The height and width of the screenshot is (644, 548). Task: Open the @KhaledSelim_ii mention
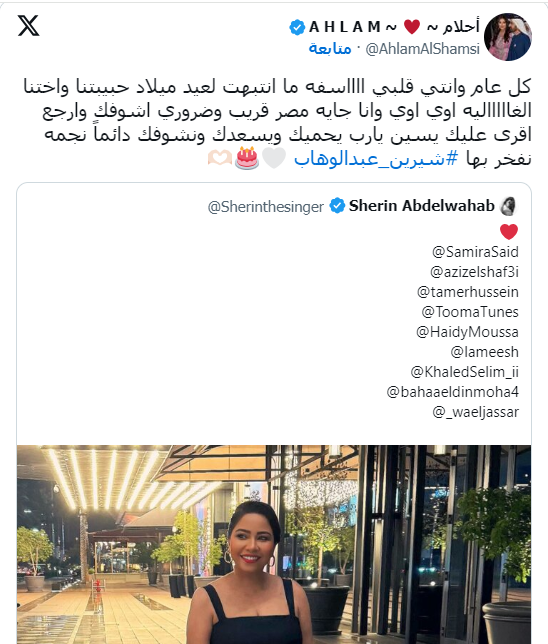pyautogui.click(x=464, y=372)
